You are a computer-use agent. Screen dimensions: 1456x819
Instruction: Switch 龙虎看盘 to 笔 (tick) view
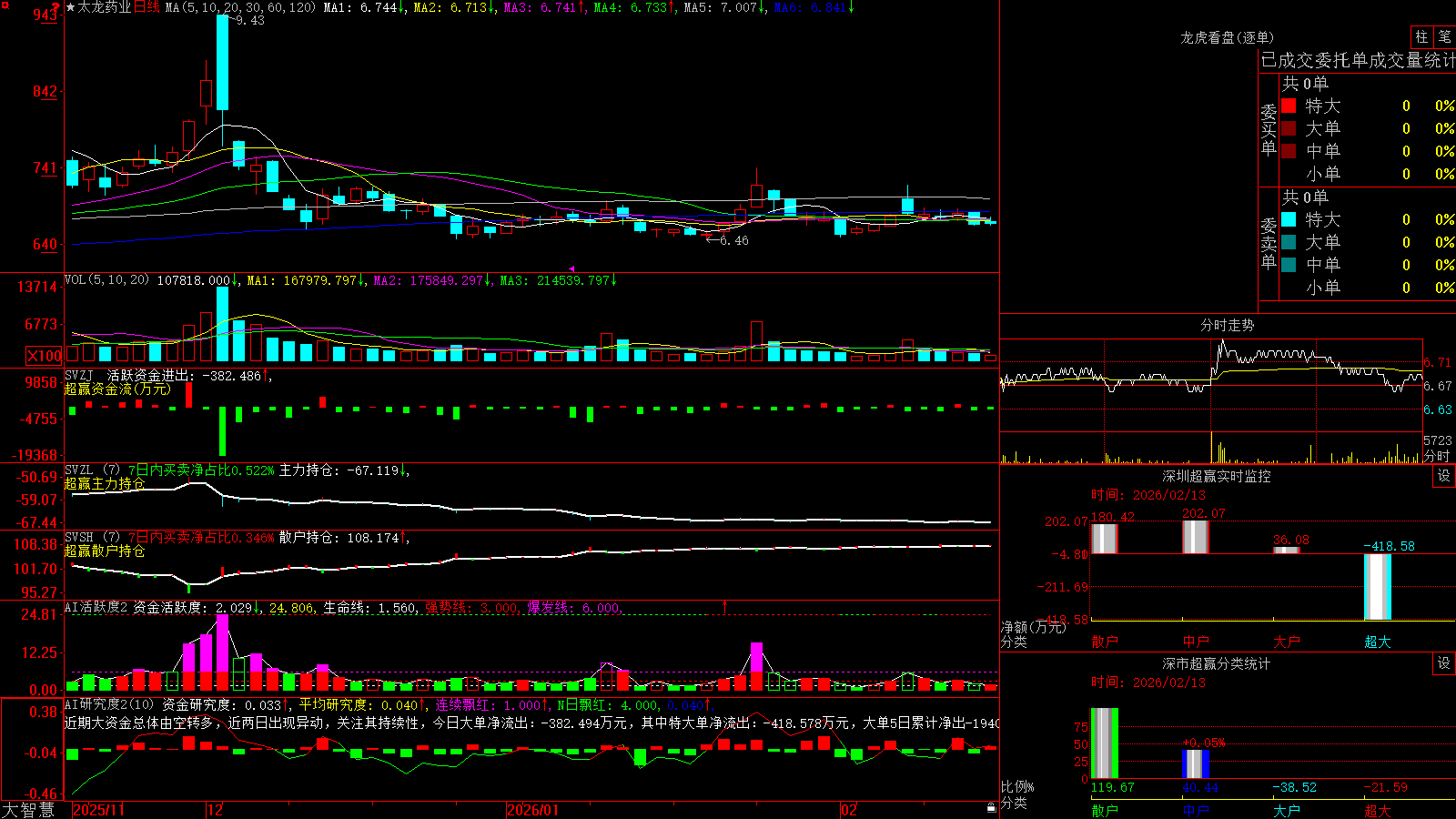(x=1445, y=36)
